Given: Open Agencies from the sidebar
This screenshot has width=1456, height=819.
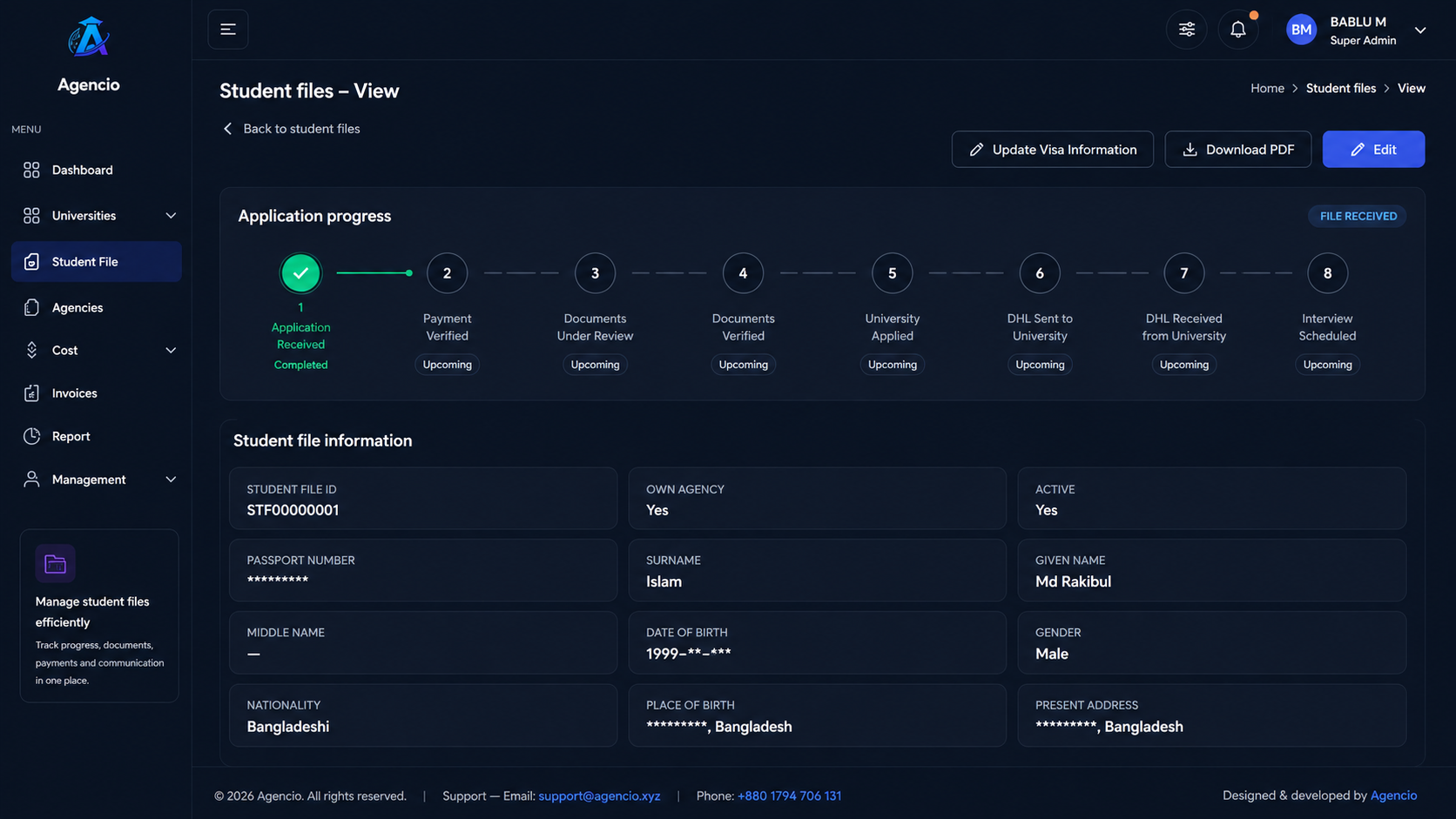Looking at the screenshot, I should pos(97,307).
